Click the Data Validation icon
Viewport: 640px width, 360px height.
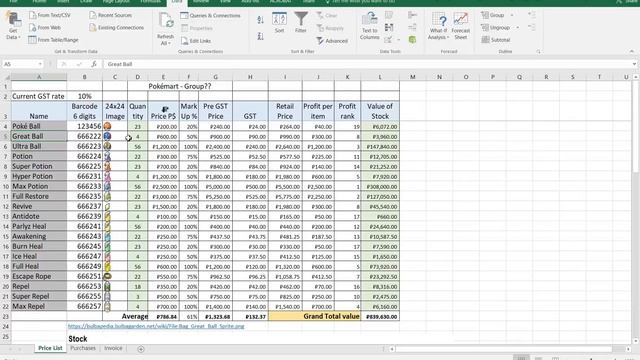388,40
